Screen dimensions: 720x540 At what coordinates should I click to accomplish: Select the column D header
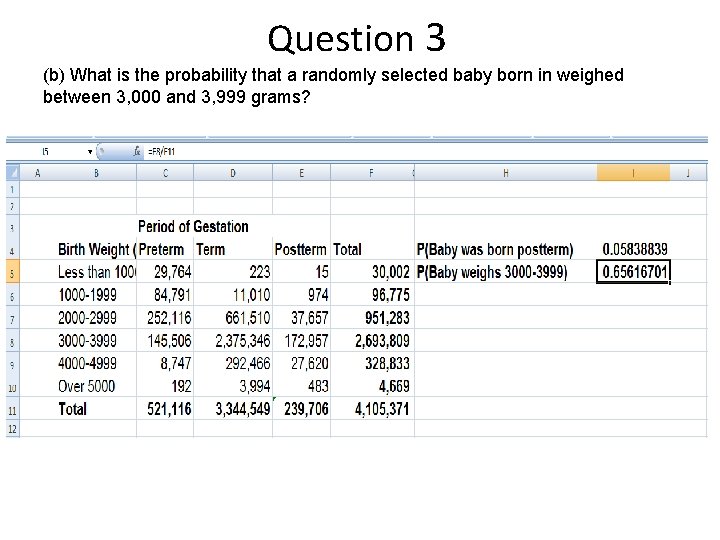click(233, 173)
